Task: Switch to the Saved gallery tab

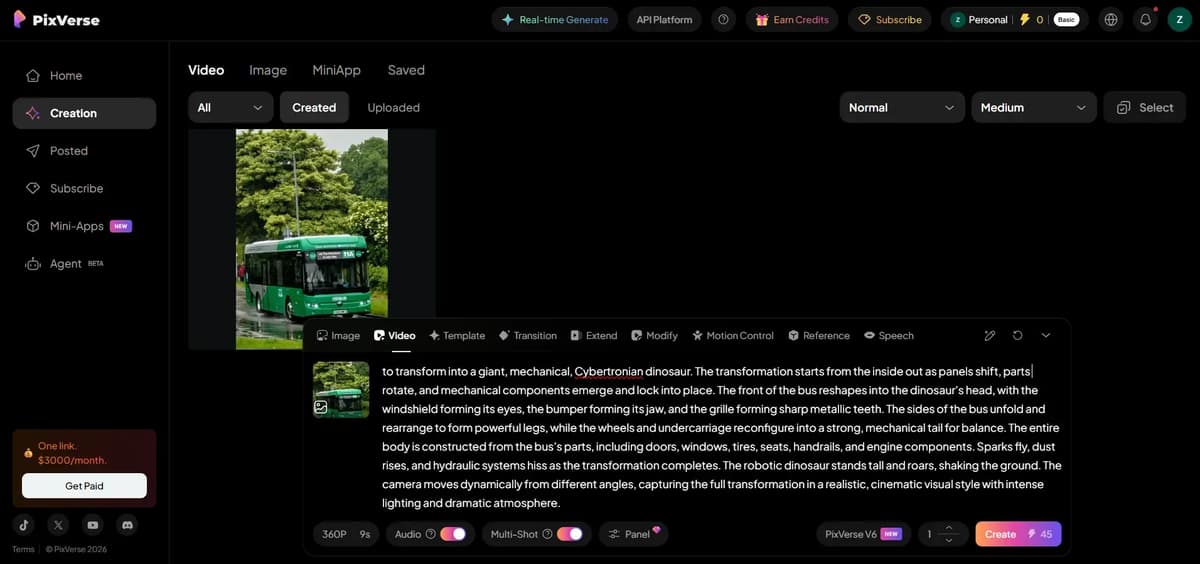Action: coord(406,70)
